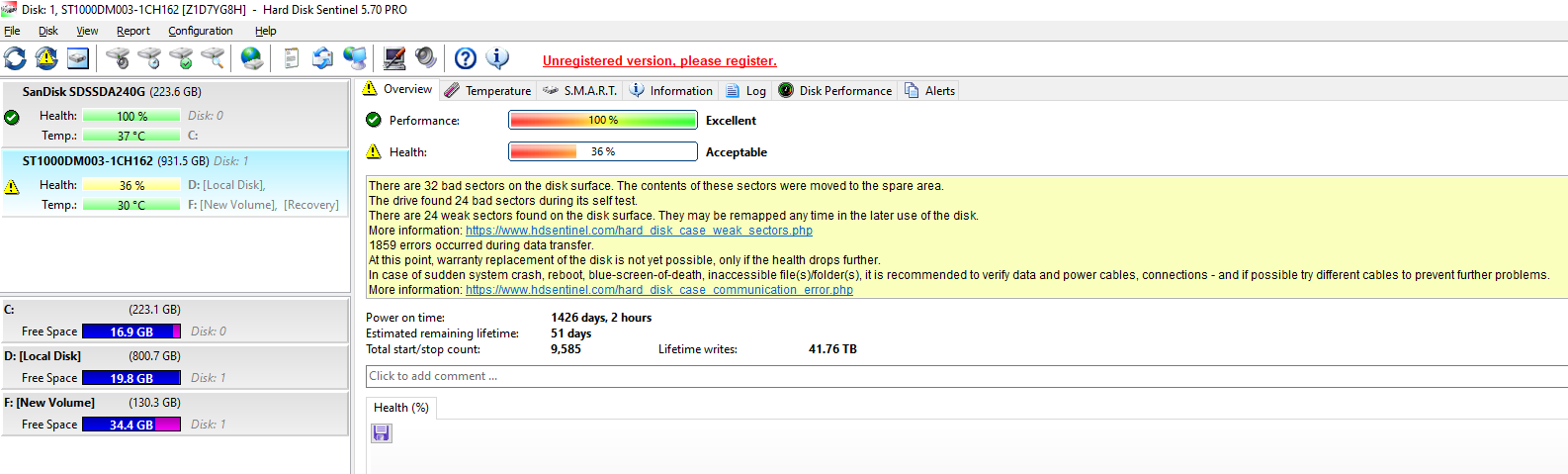Click the 1426 days, 2 hours value

tap(601, 318)
